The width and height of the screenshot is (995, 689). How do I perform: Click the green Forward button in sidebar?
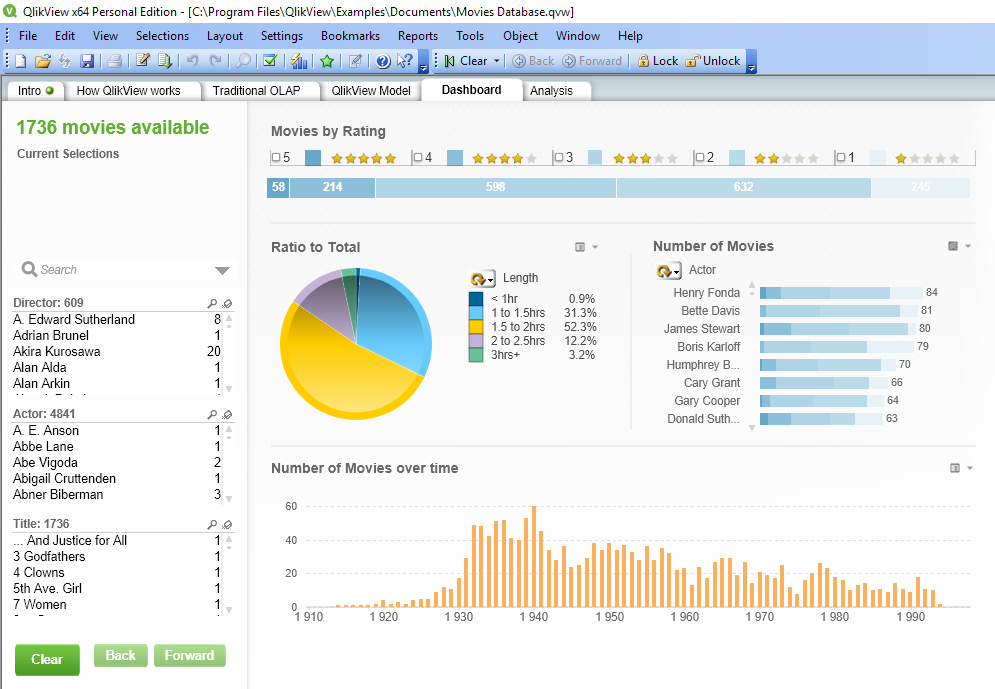[189, 655]
